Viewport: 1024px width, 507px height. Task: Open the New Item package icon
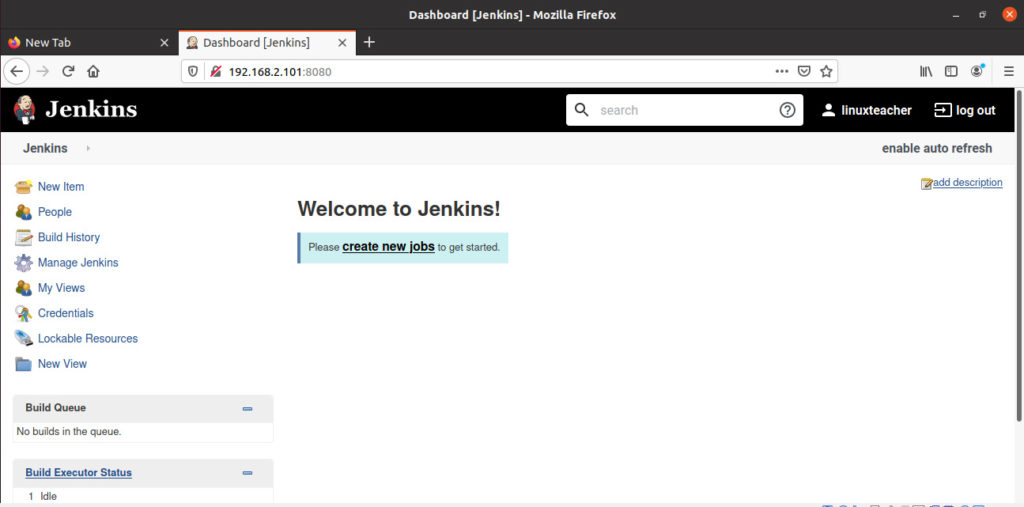tap(24, 187)
